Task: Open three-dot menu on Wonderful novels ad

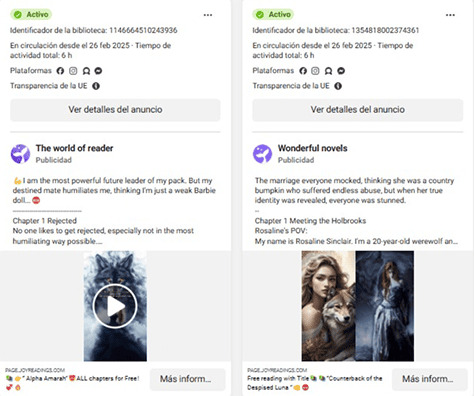Action: coord(450,15)
